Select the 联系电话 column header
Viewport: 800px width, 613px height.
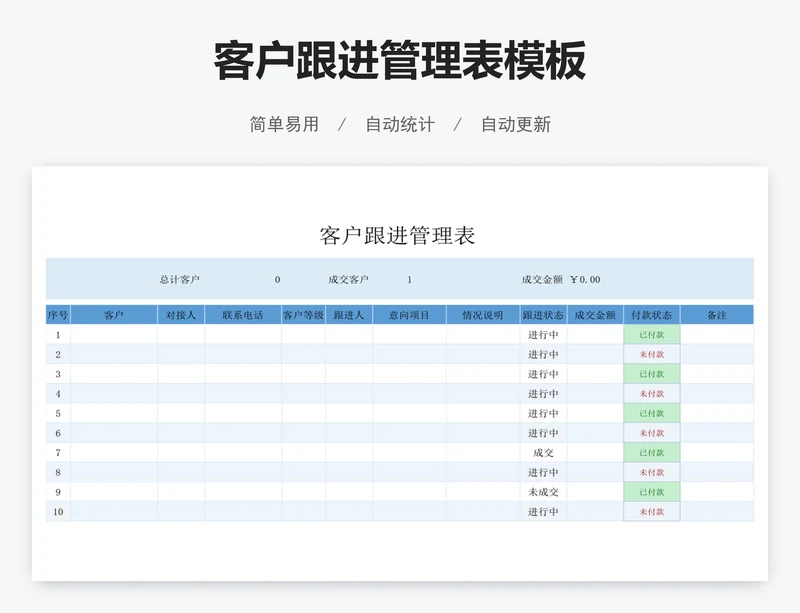tap(243, 315)
